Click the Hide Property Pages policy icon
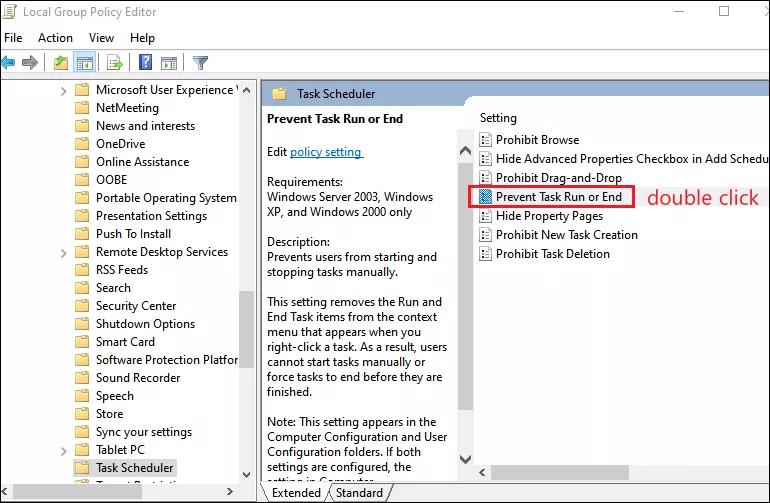 485,216
